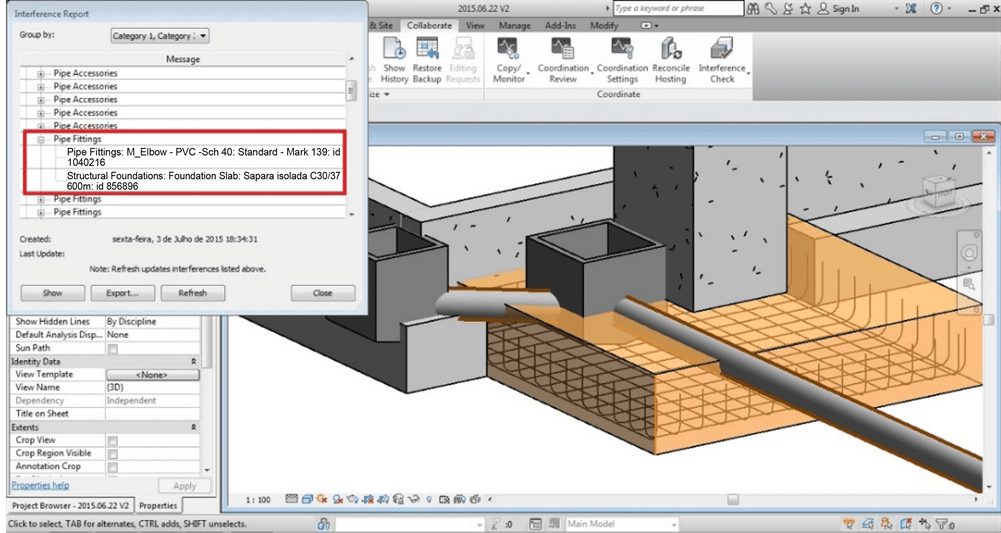Collapse expanded Pipe Fittings node
1001x533 pixels.
pos(41,139)
